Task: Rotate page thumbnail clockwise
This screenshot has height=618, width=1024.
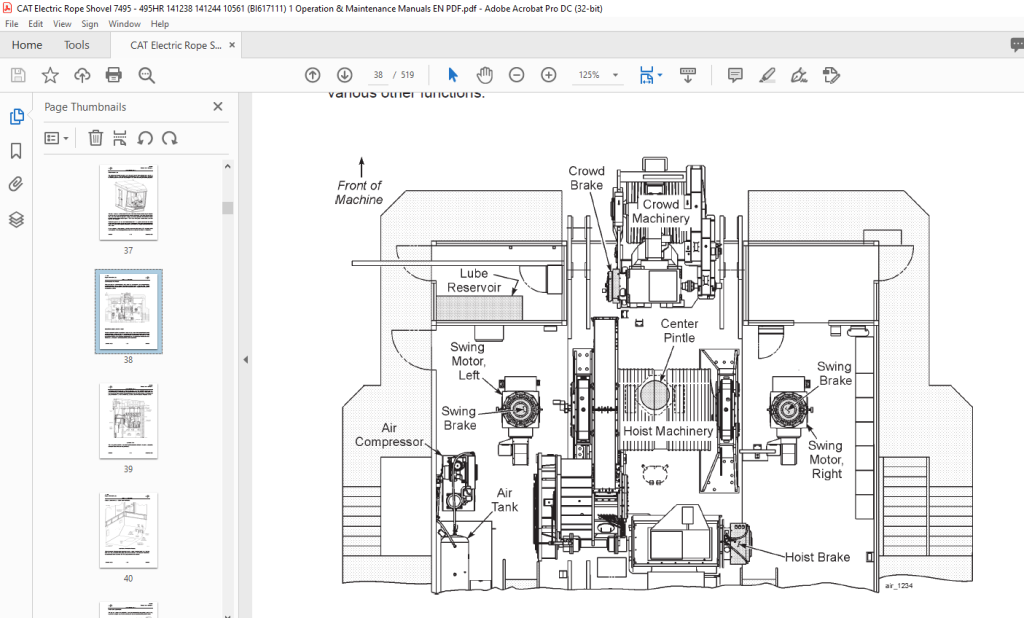Action: point(170,138)
